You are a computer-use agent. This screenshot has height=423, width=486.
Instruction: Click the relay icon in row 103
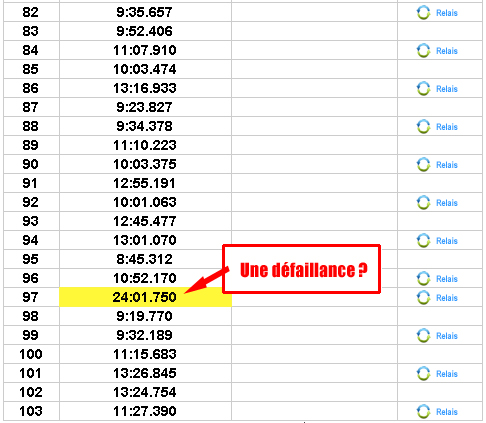tap(423, 412)
